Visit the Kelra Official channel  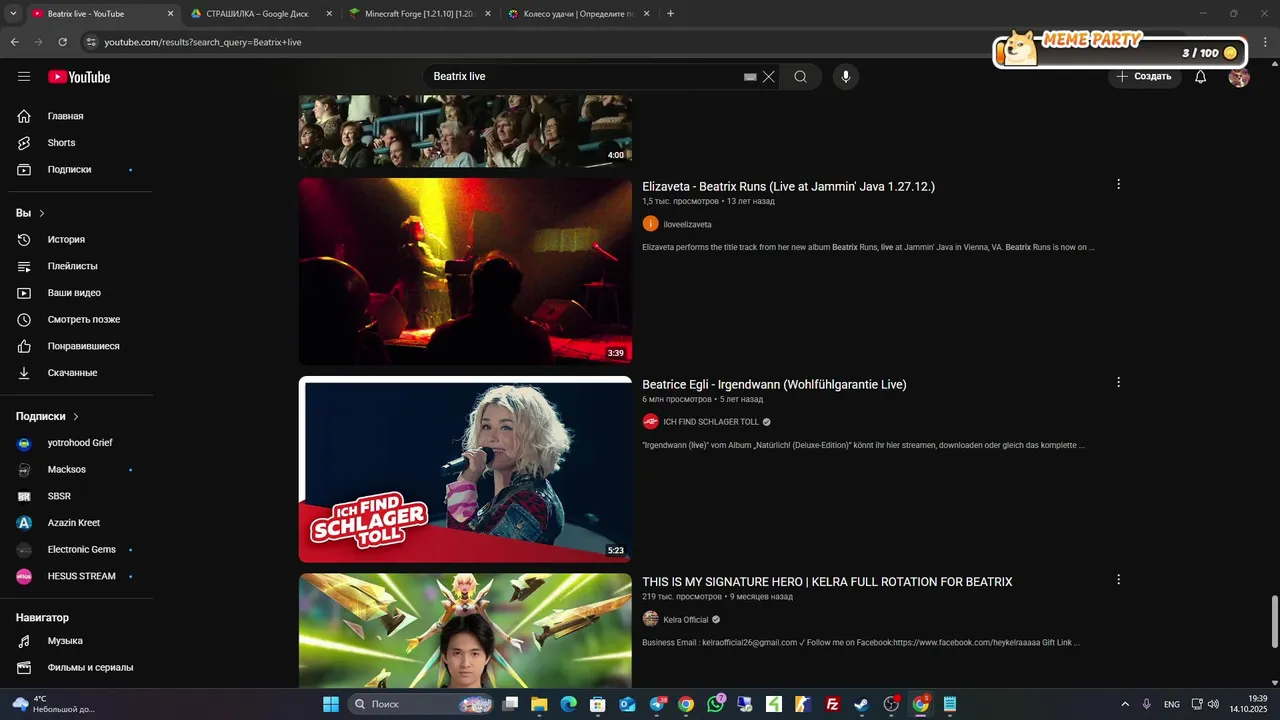coord(686,620)
